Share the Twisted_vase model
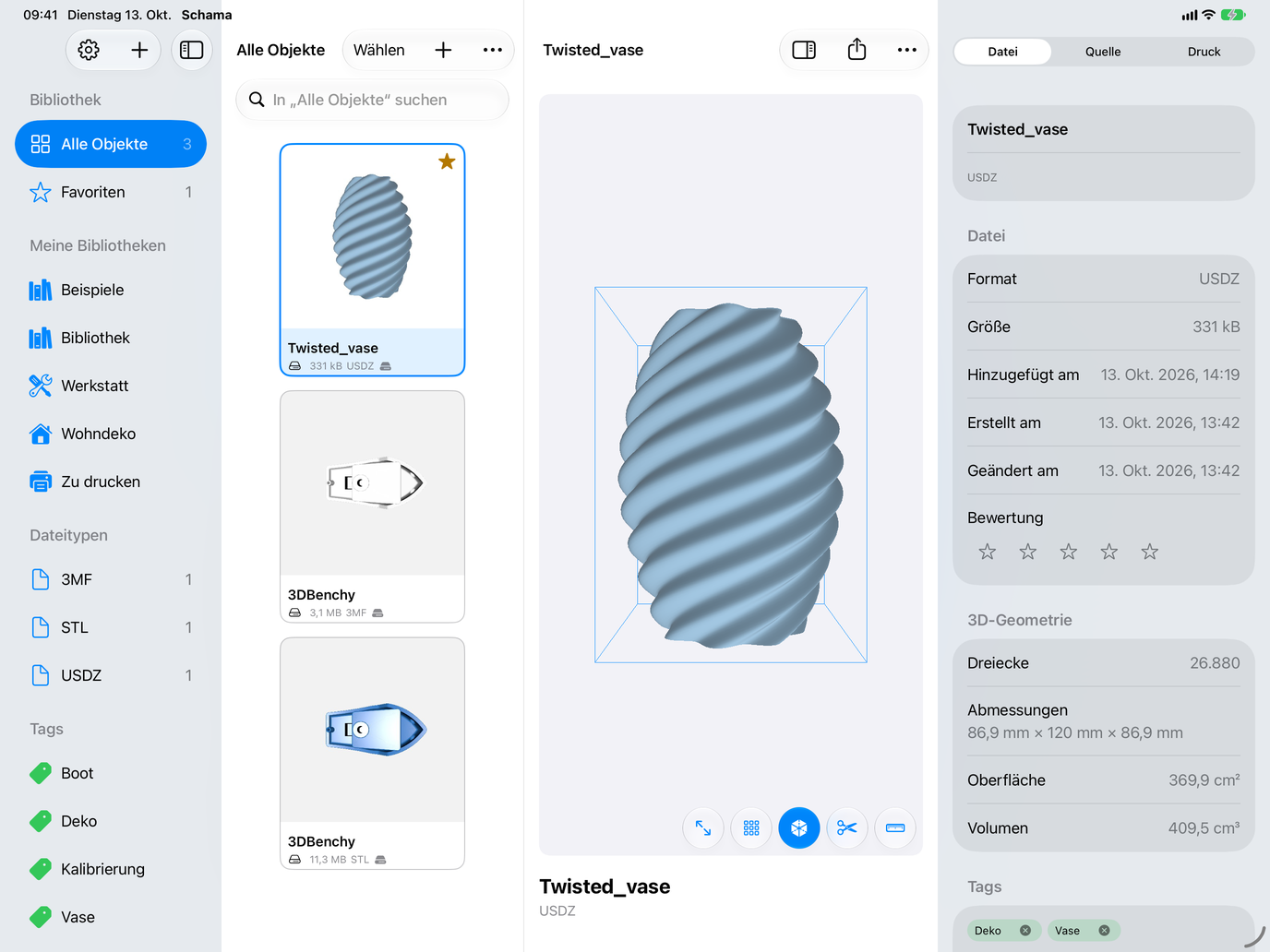The image size is (1270, 952). 857,50
